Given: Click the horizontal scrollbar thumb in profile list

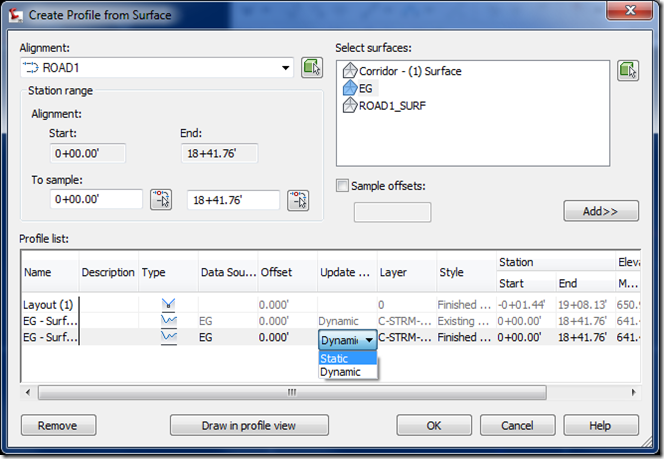Looking at the screenshot, I should point(292,393).
